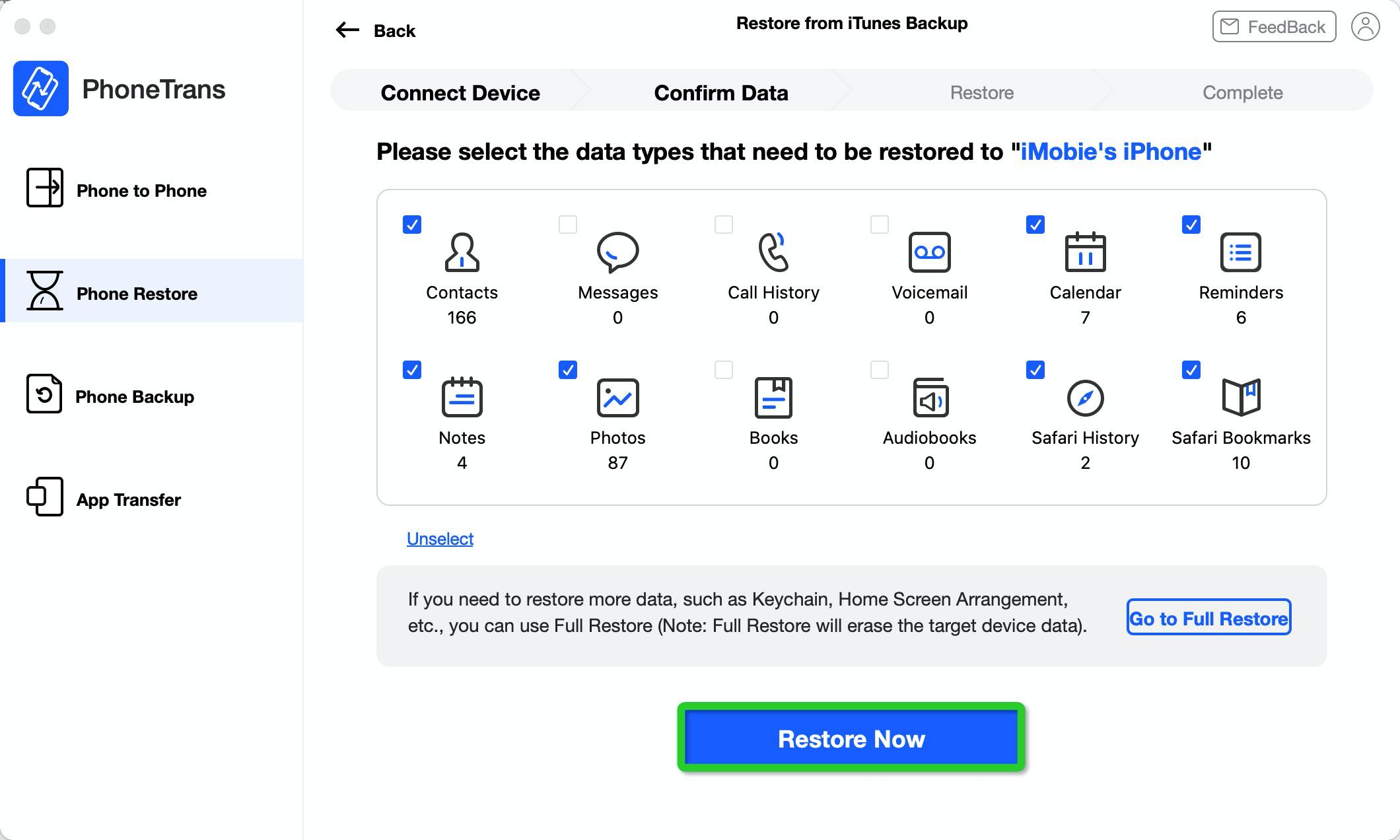Open the Phone Restore section

point(136,294)
